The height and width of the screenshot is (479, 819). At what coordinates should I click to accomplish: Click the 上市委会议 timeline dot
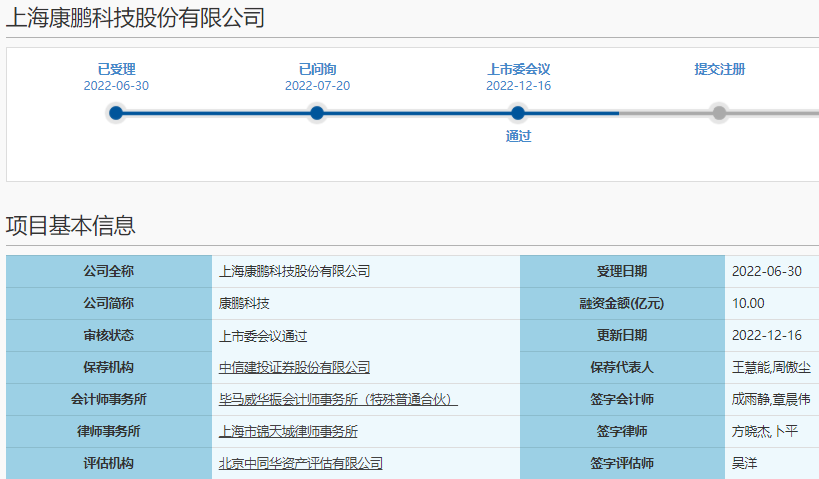coord(518,113)
